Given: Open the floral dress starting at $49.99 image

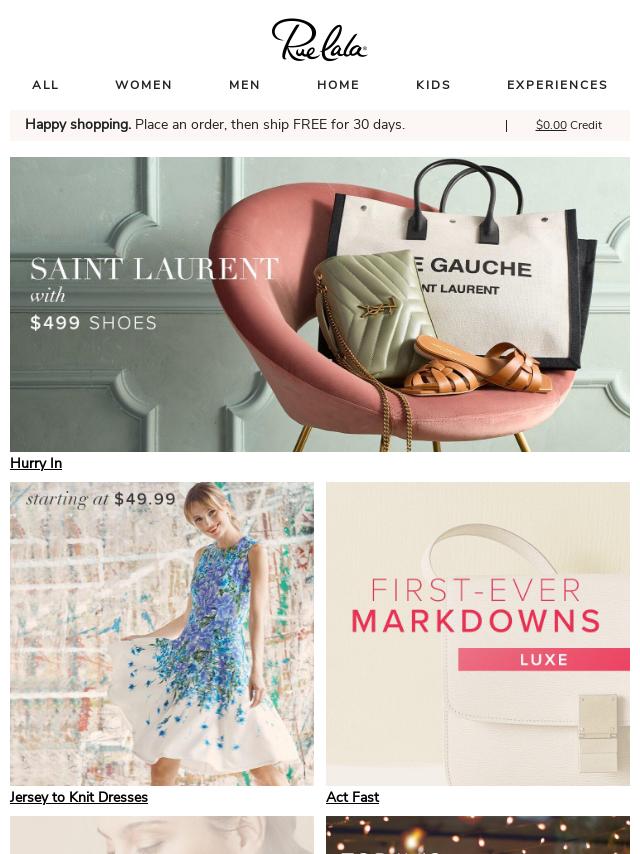Looking at the screenshot, I should [x=162, y=633].
